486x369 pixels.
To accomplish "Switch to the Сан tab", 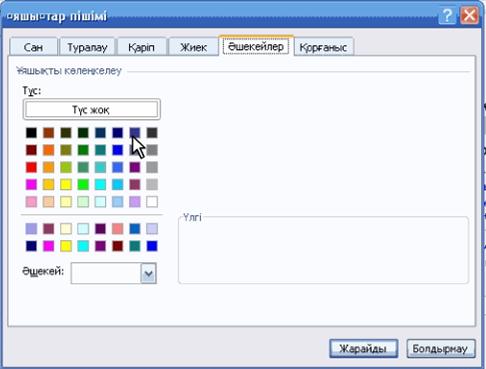I will click(x=34, y=47).
